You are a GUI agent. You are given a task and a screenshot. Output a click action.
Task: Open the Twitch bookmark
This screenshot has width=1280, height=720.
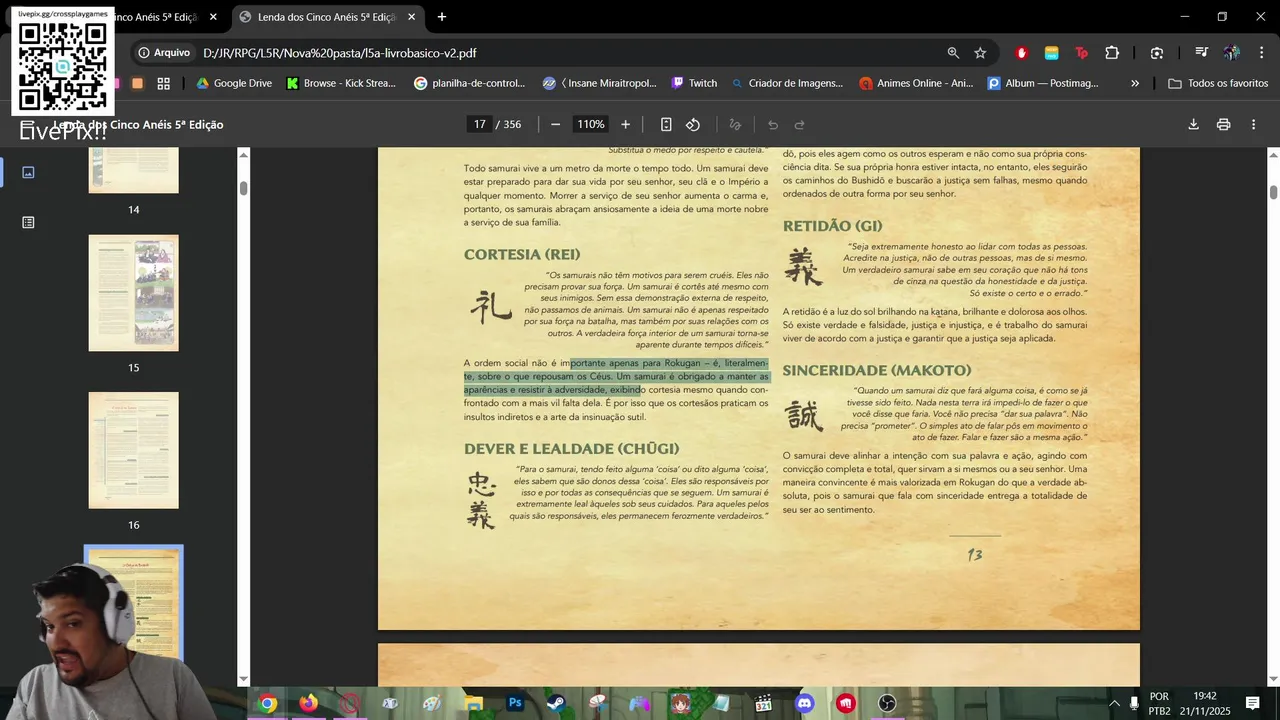pos(694,83)
